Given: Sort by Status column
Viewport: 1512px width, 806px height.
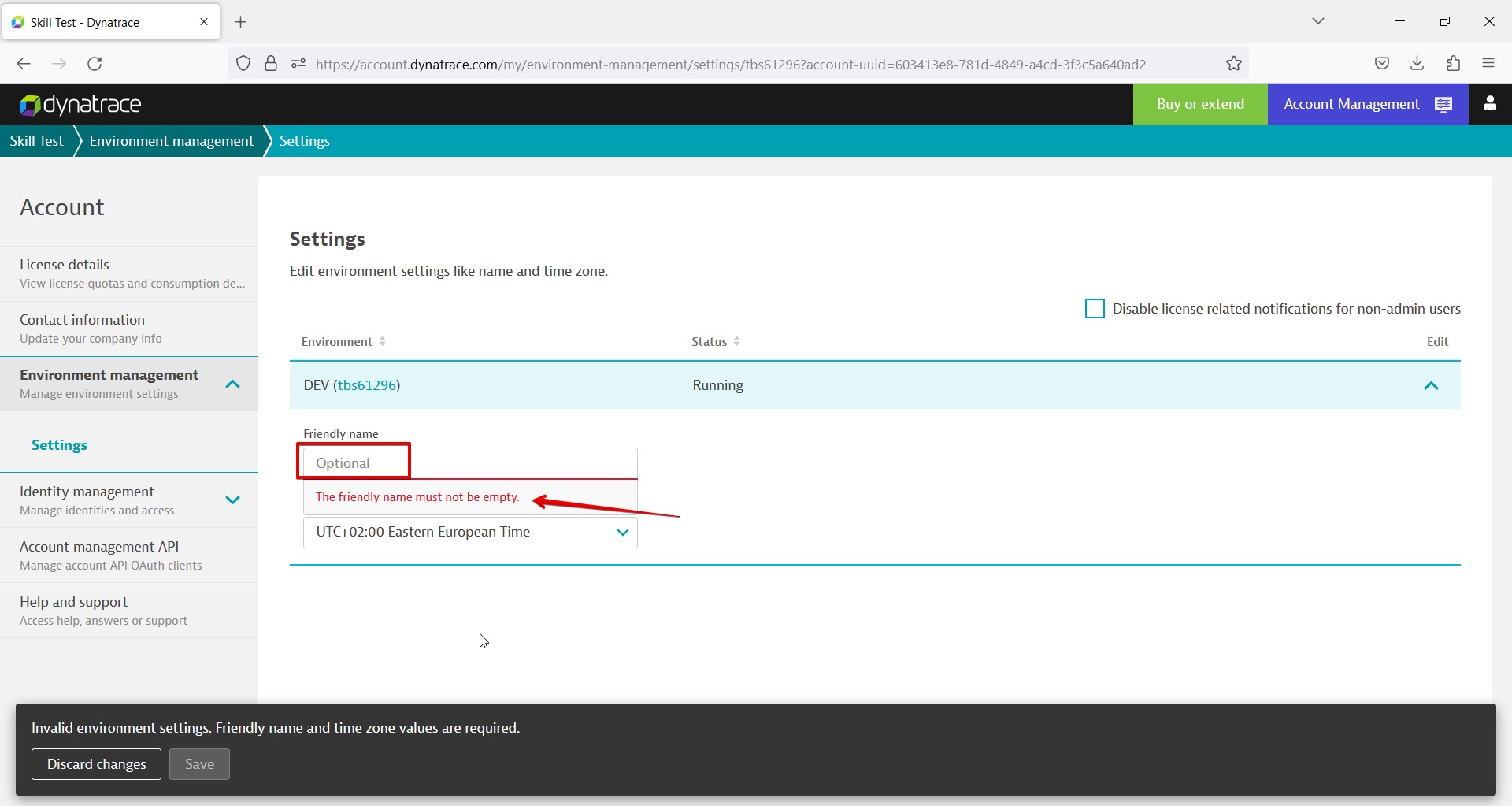Looking at the screenshot, I should click(716, 341).
